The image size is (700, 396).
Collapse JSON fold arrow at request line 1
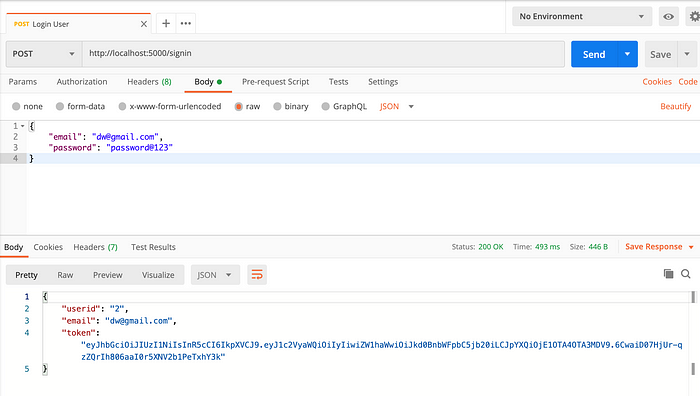[22, 126]
